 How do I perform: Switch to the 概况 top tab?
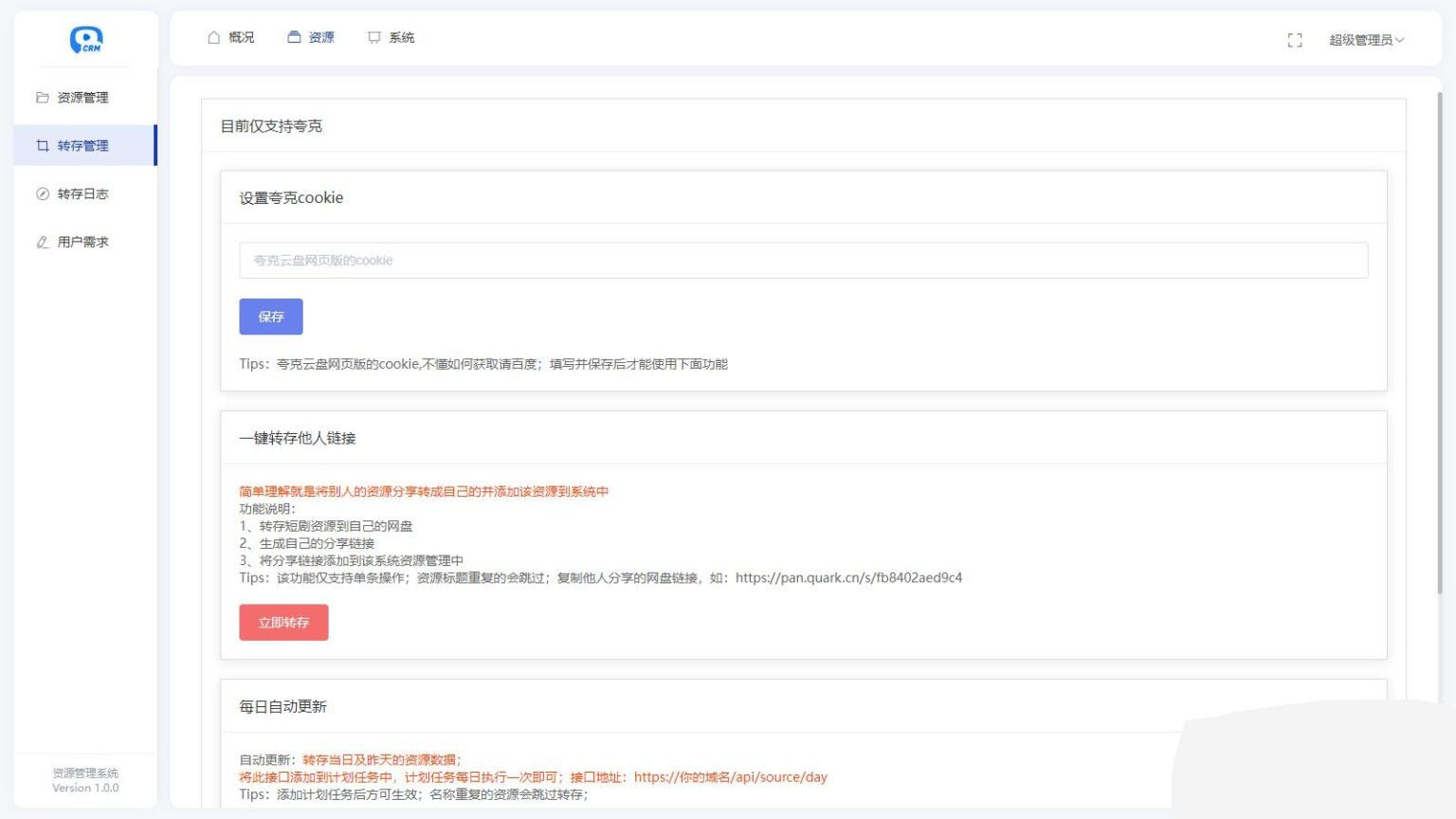[230, 38]
